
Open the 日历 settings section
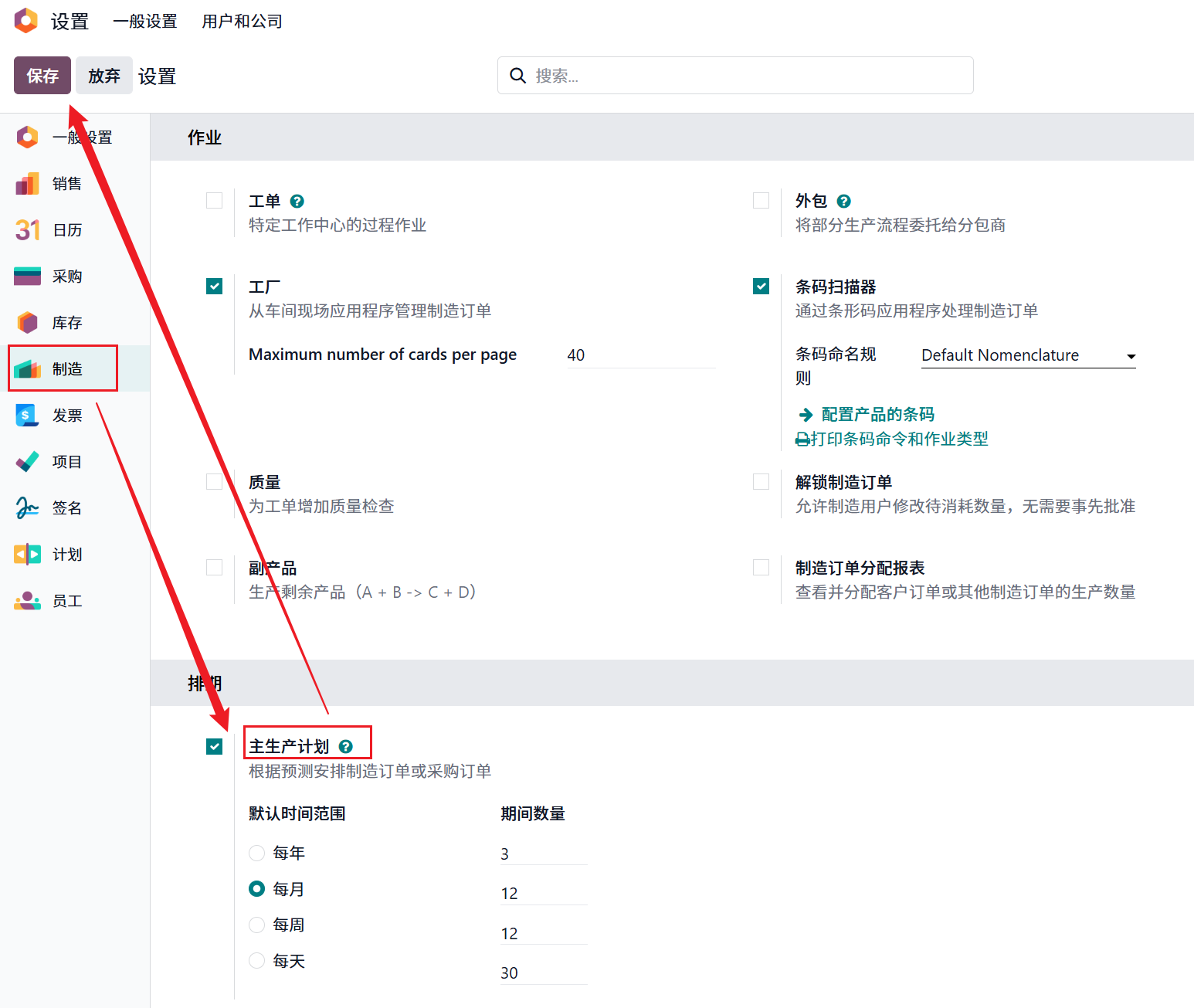click(66, 229)
